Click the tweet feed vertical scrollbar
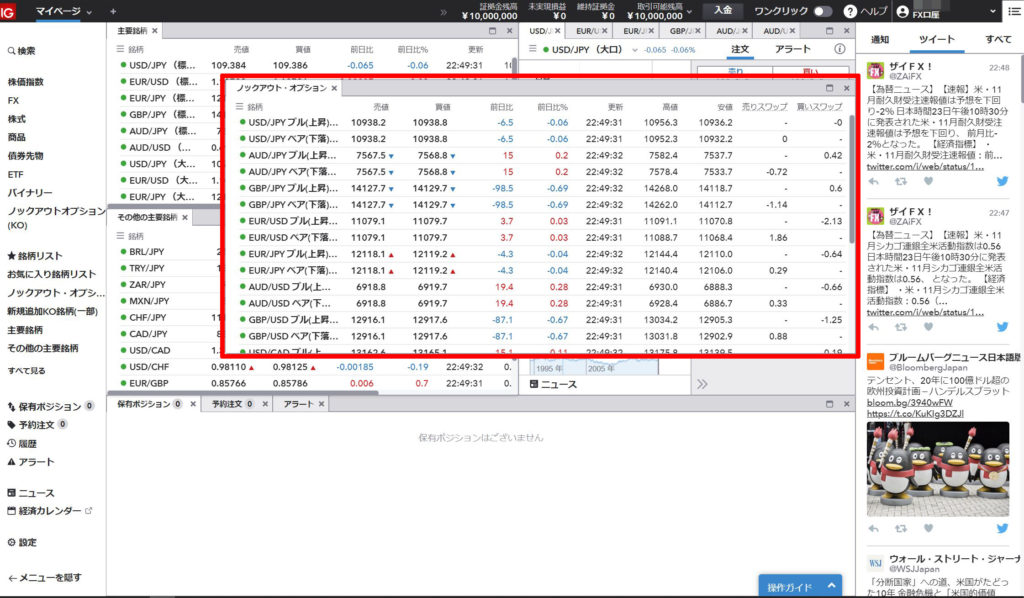The width and height of the screenshot is (1024, 598). [1021, 78]
